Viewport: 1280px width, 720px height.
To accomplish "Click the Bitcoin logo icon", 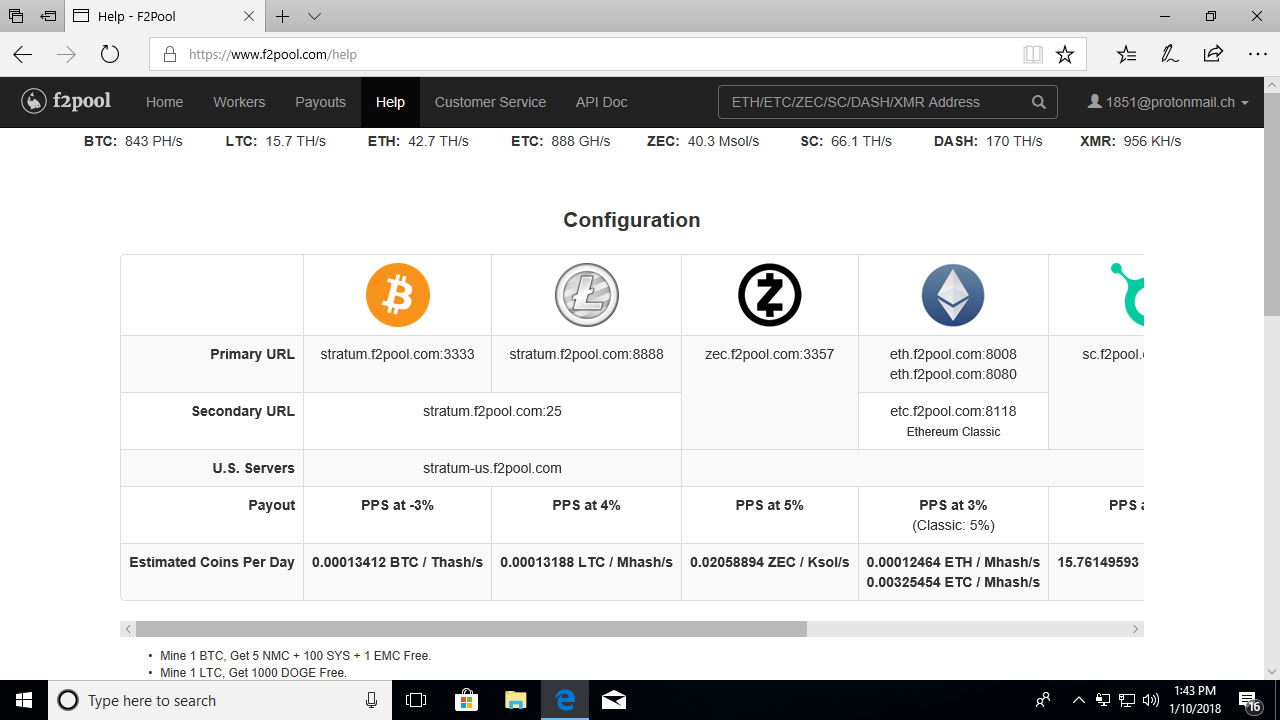I will [398, 295].
